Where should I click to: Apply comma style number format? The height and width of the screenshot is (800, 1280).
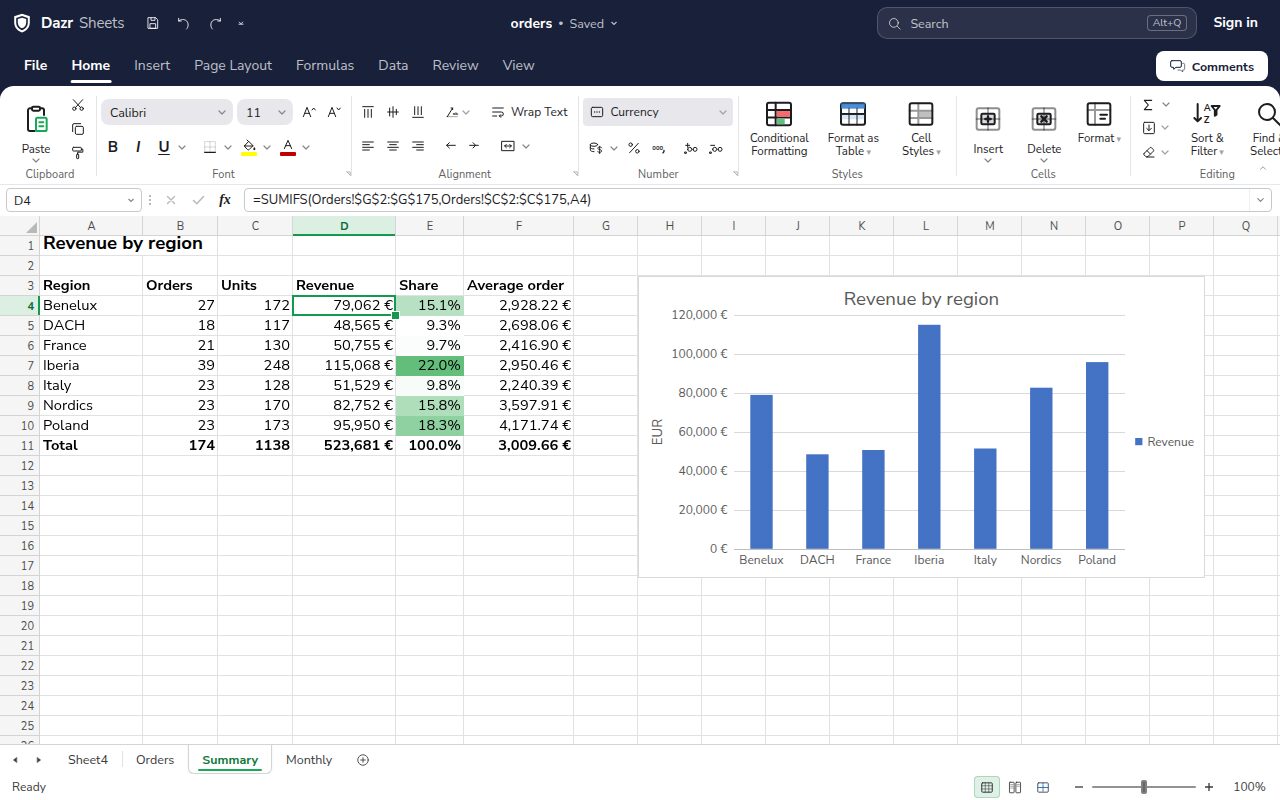click(x=658, y=148)
